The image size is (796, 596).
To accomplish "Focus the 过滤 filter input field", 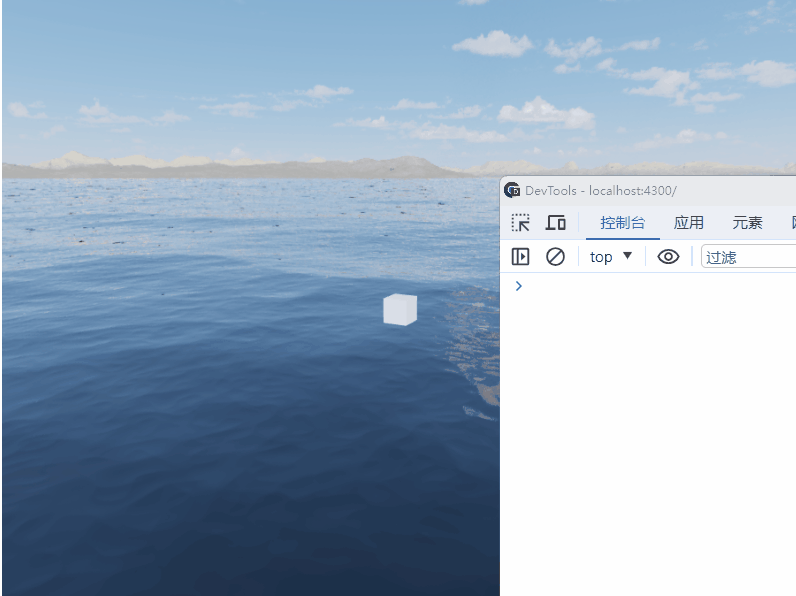I will tap(750, 257).
